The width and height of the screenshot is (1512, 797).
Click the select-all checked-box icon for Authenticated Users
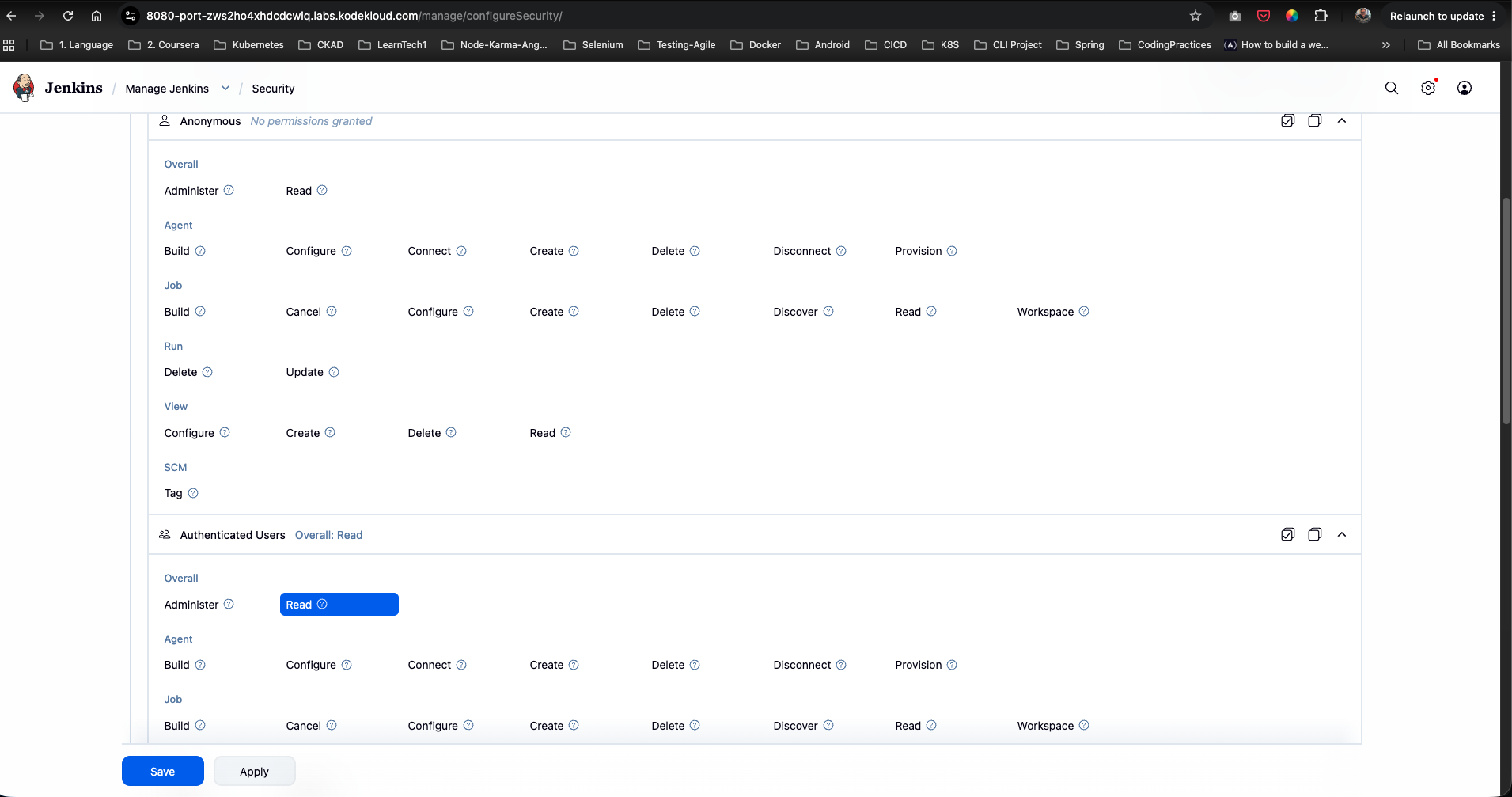coord(1288,535)
